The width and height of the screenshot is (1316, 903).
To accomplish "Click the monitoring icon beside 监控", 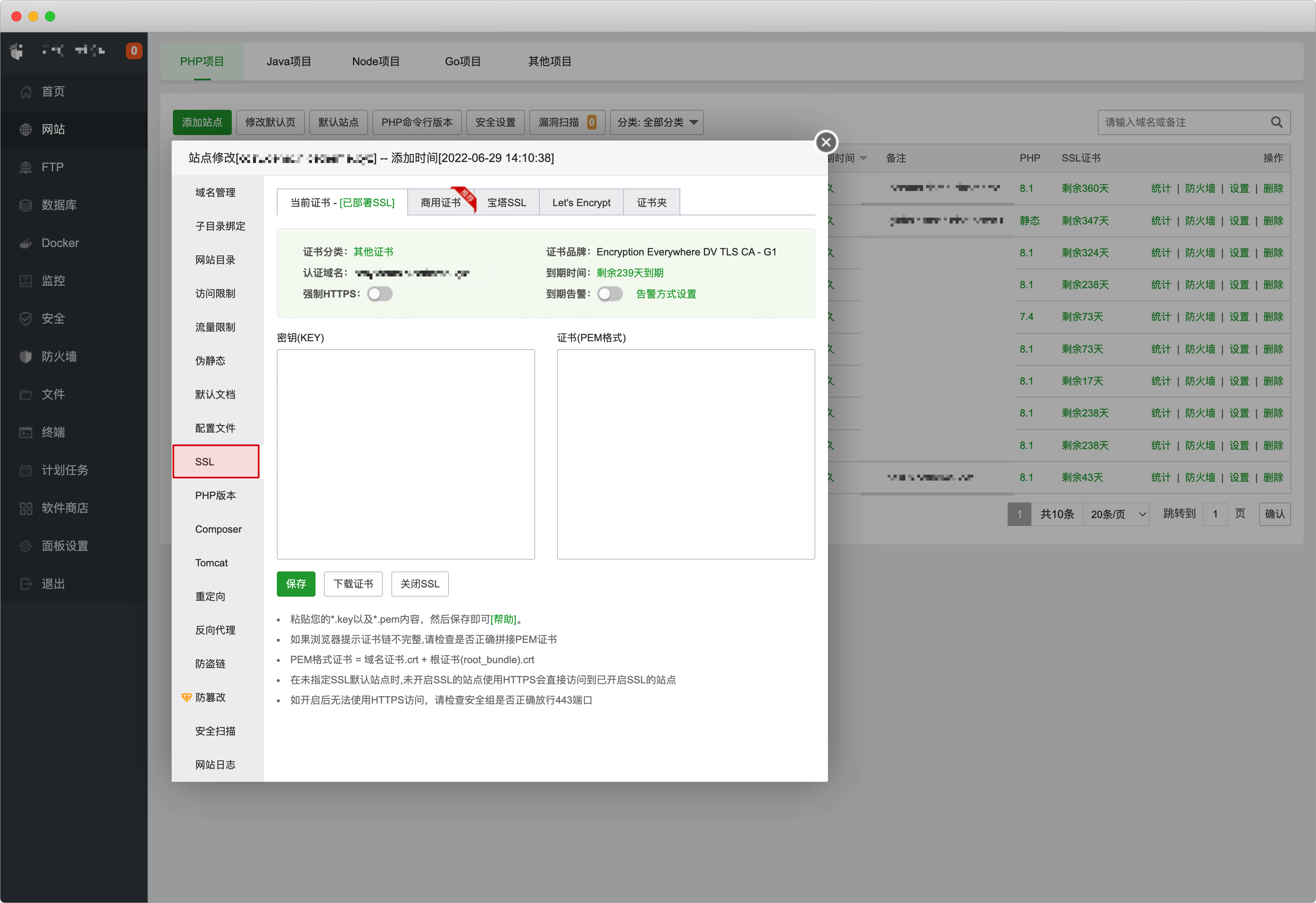I will coord(26,280).
